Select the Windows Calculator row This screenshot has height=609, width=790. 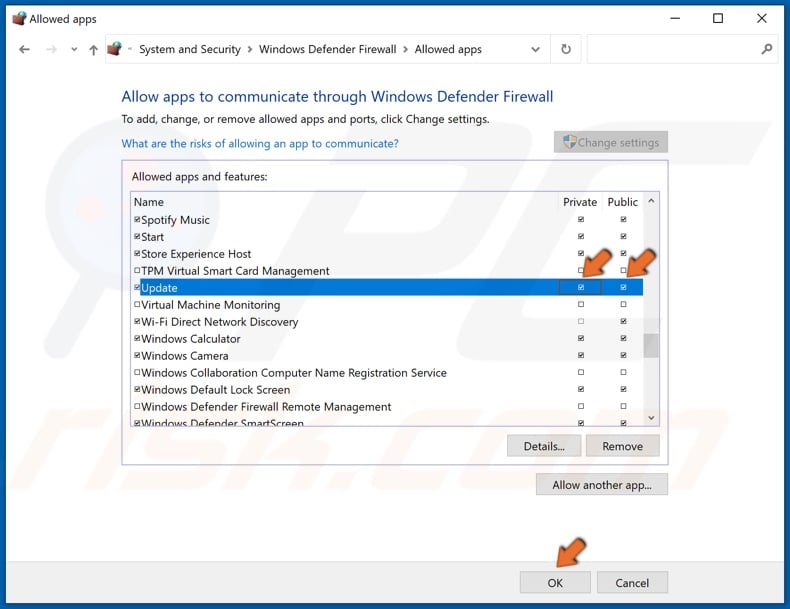pos(387,339)
